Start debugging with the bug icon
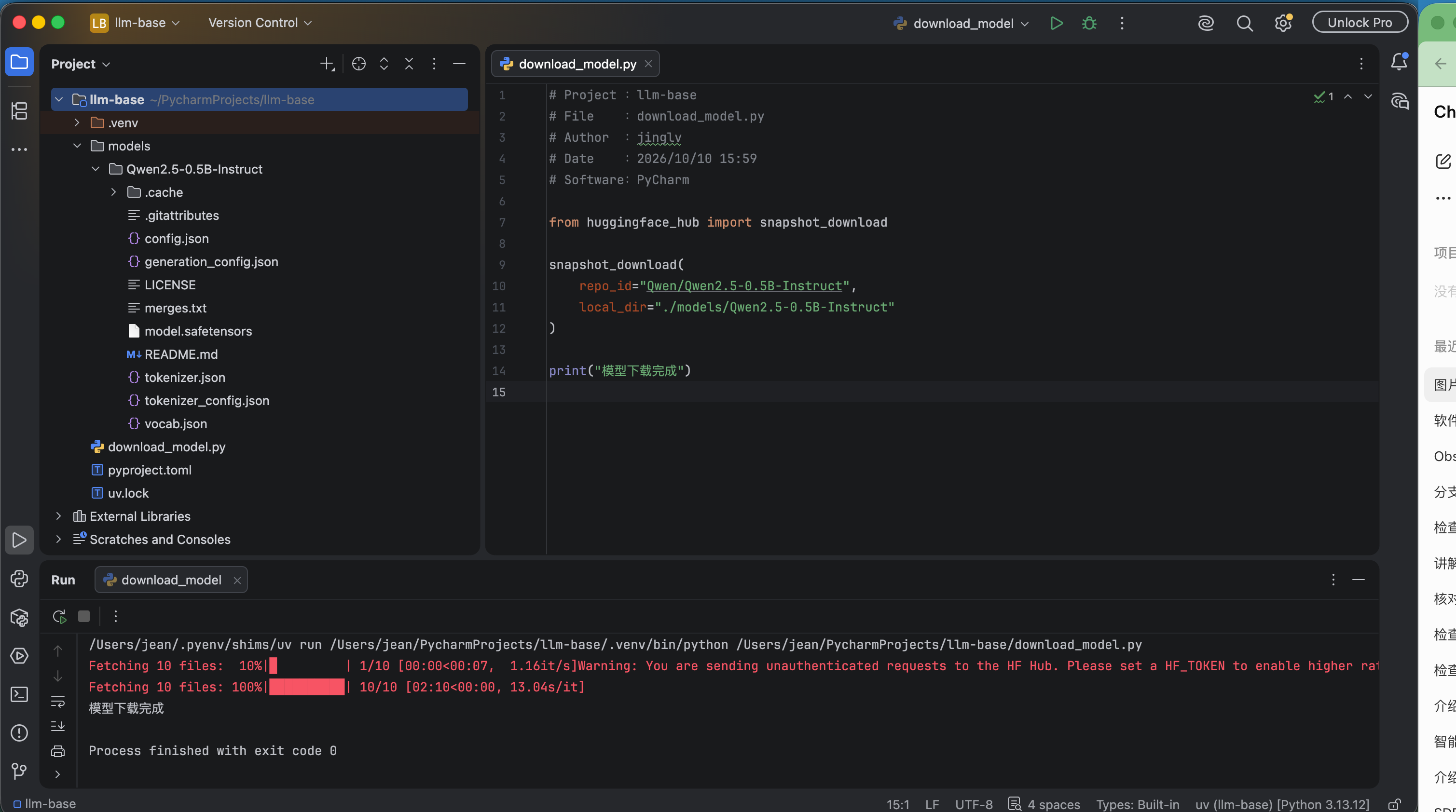Screen dimensions: 1456x812 click(1089, 23)
